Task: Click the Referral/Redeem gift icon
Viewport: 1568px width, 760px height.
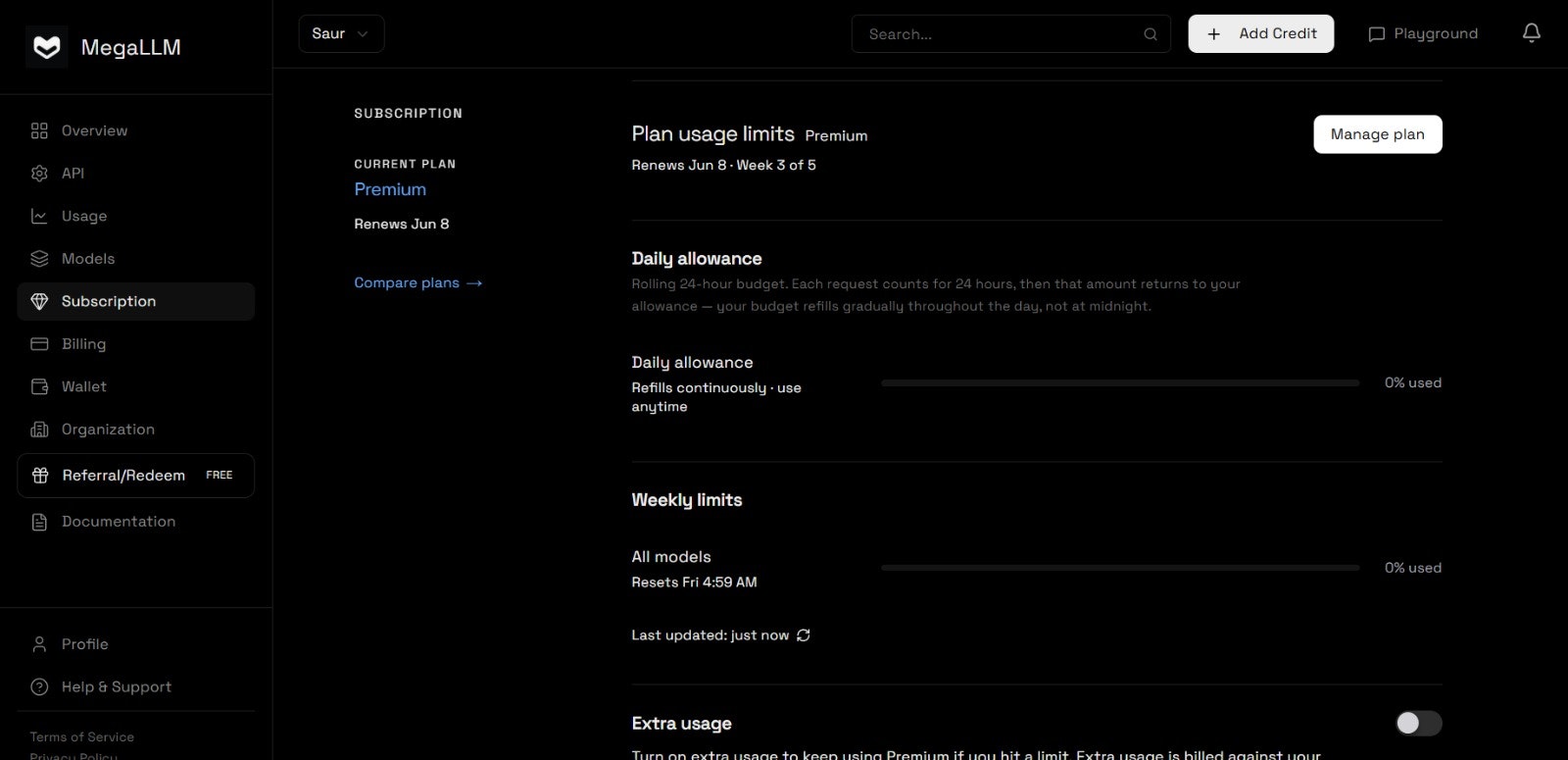Action: (x=40, y=476)
